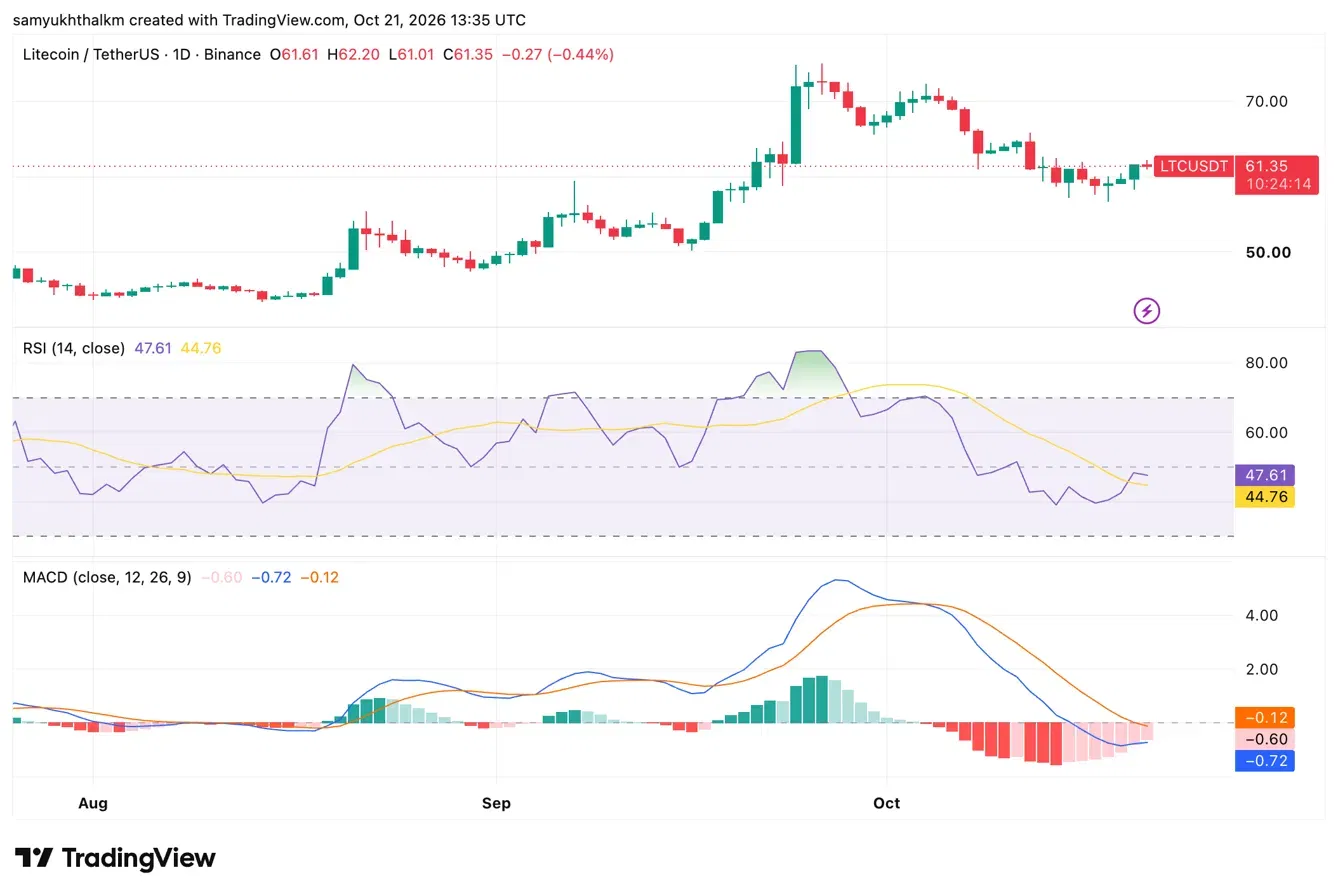Click the yellow RSI average tag 44.76

point(1265,497)
